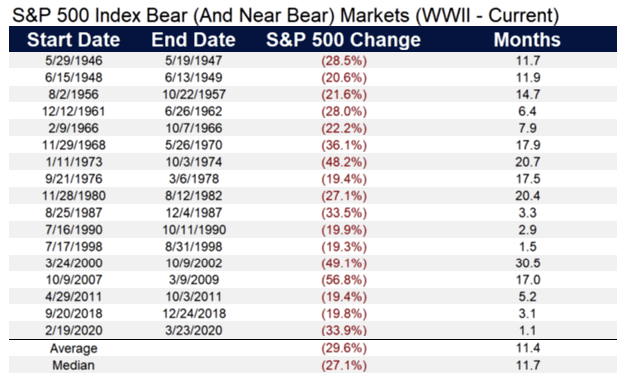This screenshot has width=626, height=382.
Task: Select the 12/12/1961 start date cell
Action: (73, 111)
